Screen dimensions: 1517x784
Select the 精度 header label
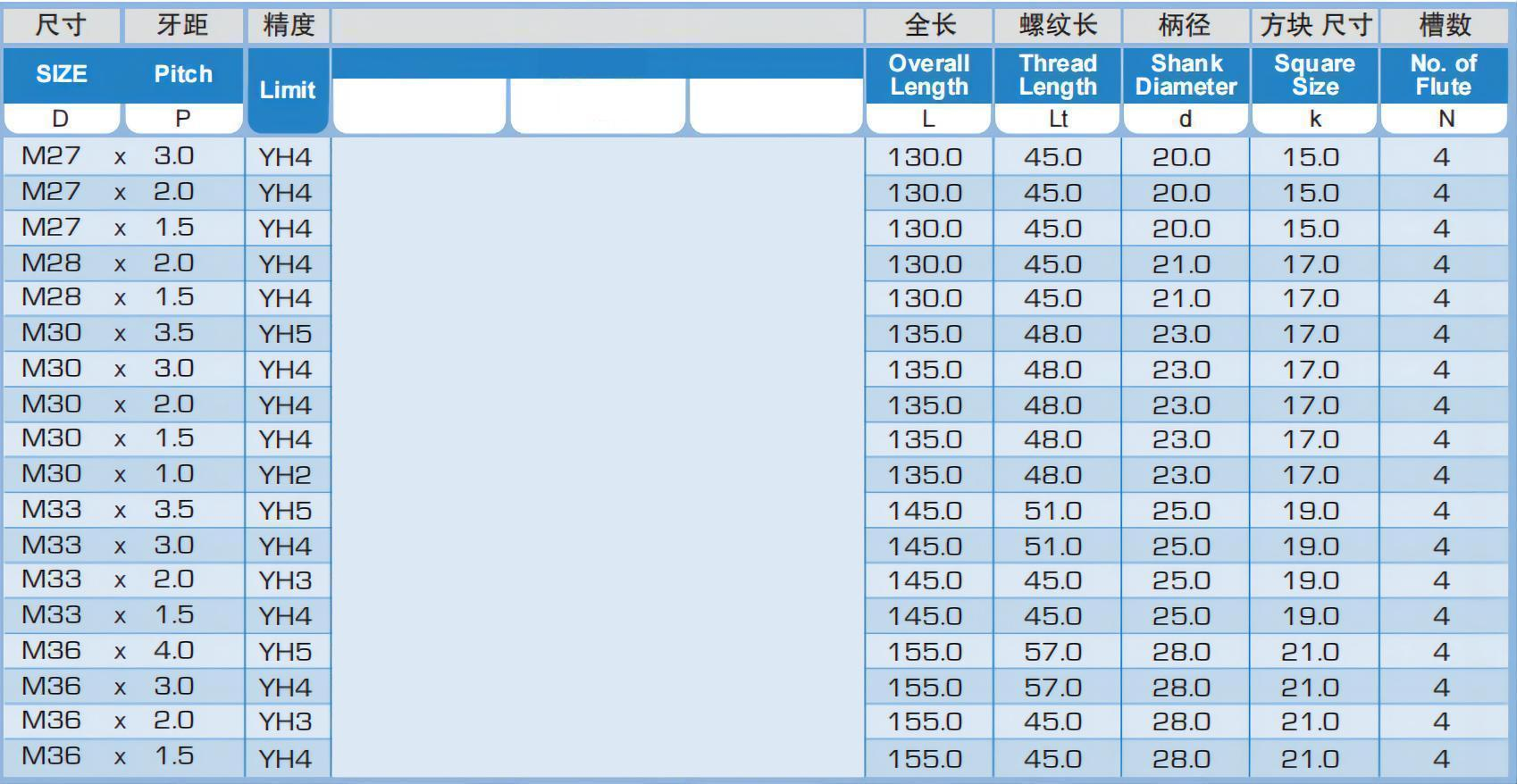tap(288, 25)
